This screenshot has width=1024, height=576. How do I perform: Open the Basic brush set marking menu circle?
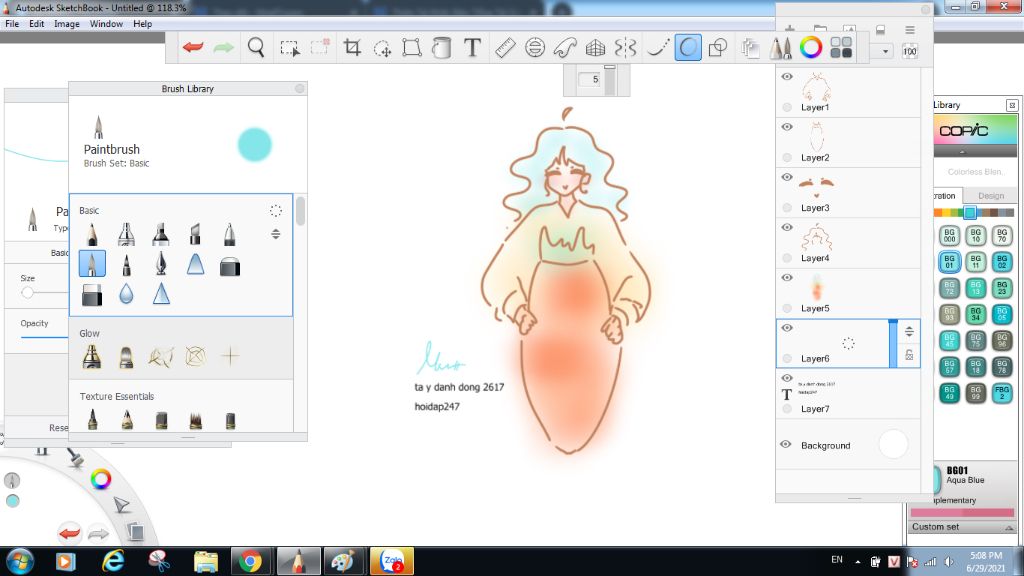[276, 210]
